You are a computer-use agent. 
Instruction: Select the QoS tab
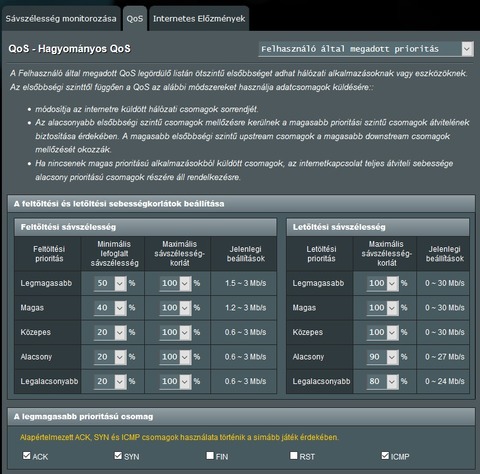click(x=135, y=19)
